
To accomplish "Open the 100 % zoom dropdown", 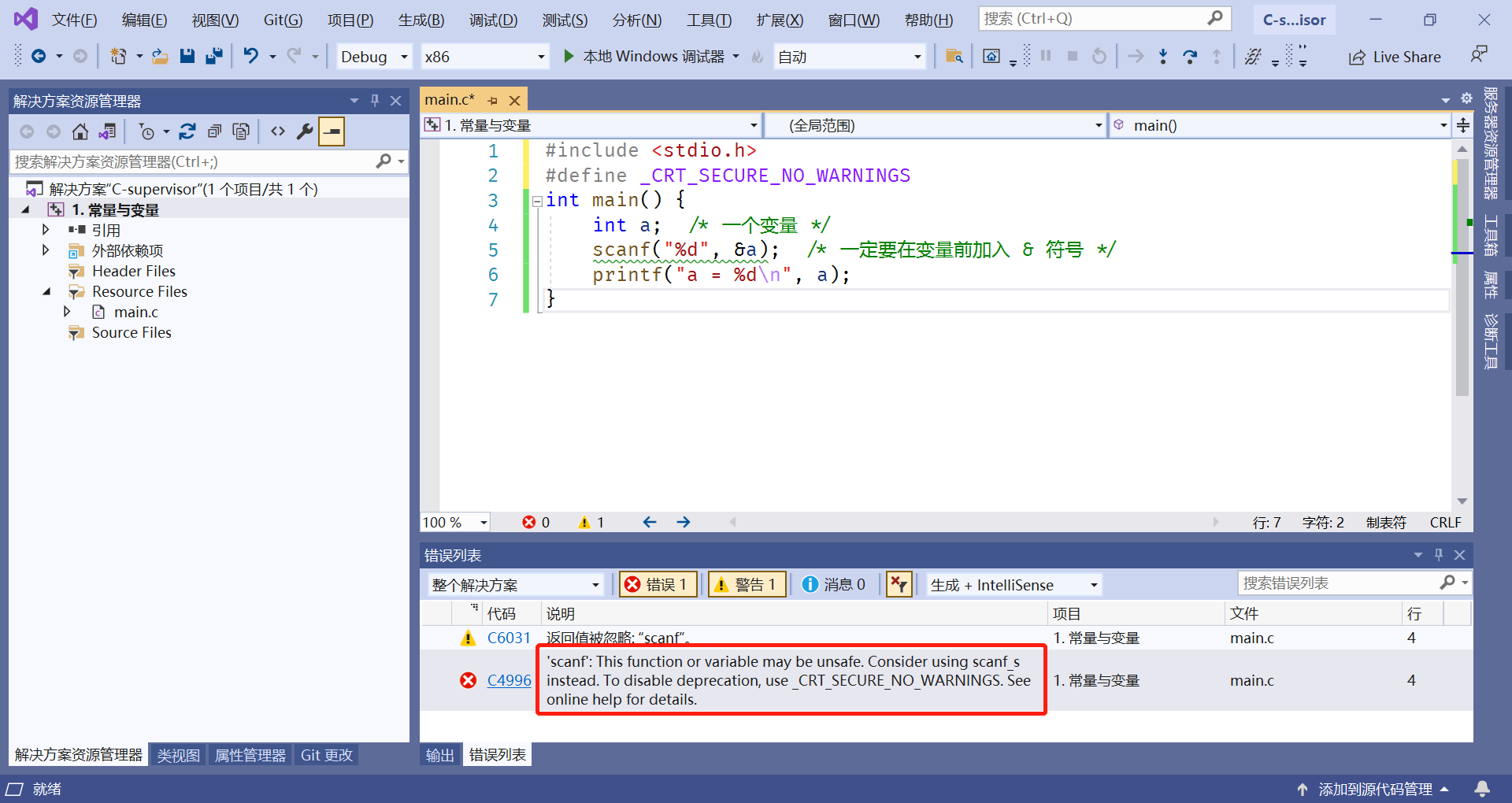I will [455, 523].
